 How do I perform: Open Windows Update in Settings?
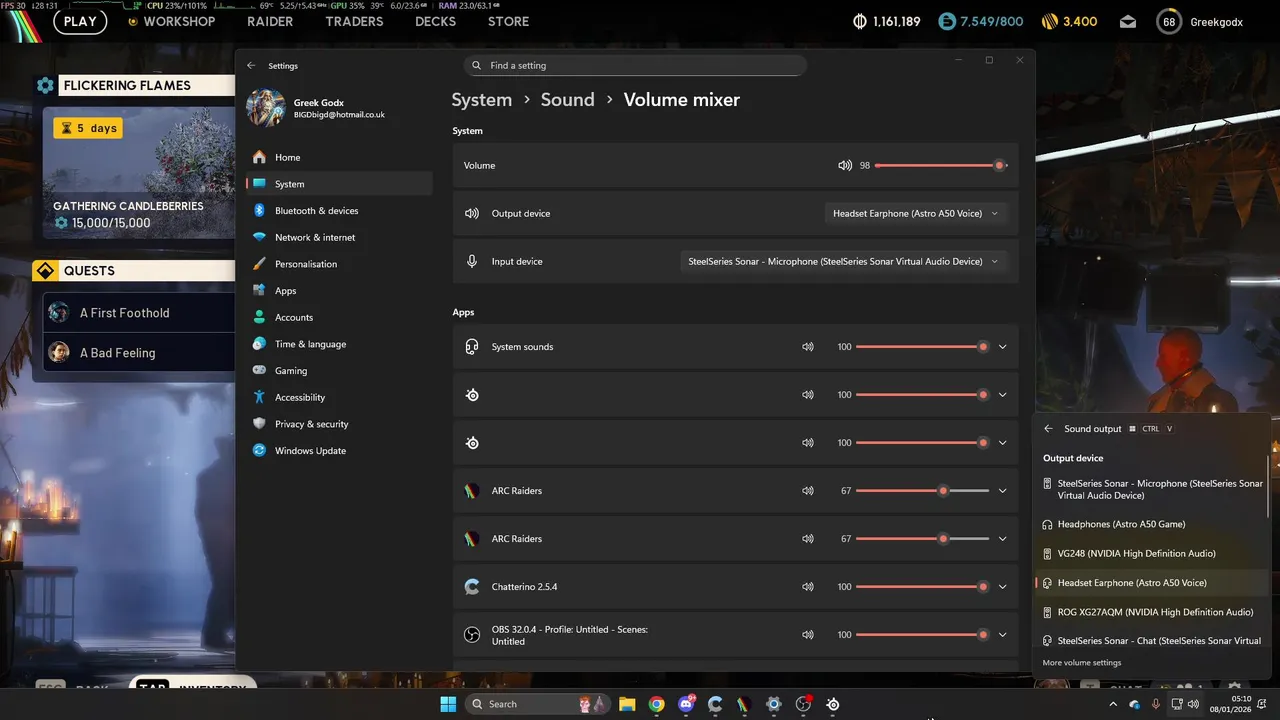[x=339, y=451]
